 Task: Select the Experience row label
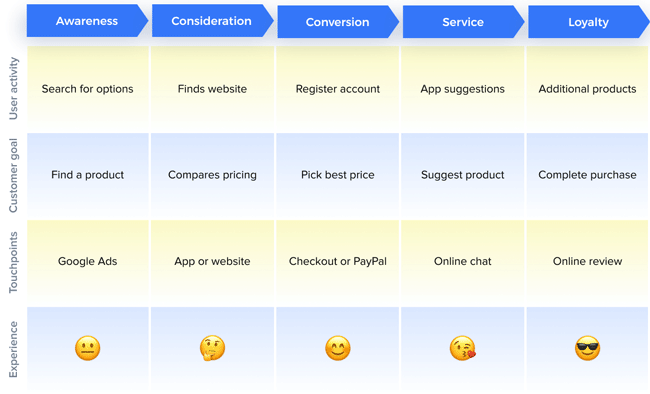tap(14, 349)
